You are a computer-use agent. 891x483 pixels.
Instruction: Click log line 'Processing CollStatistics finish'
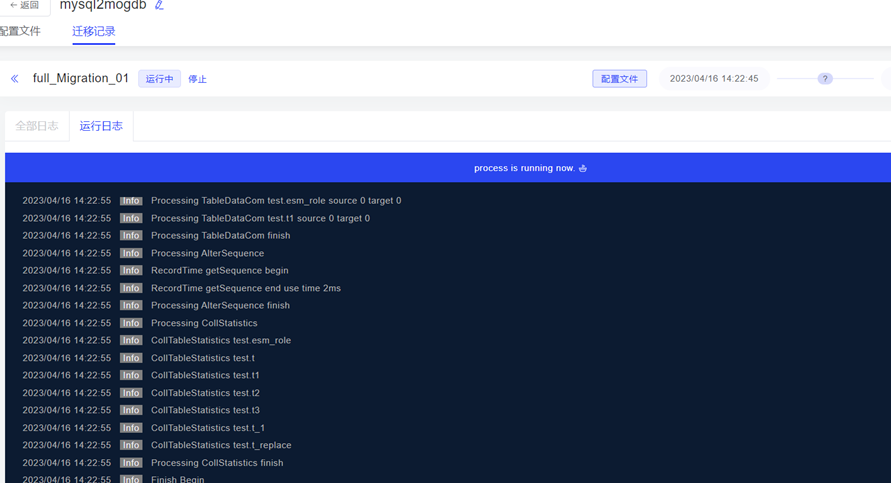tap(217, 463)
